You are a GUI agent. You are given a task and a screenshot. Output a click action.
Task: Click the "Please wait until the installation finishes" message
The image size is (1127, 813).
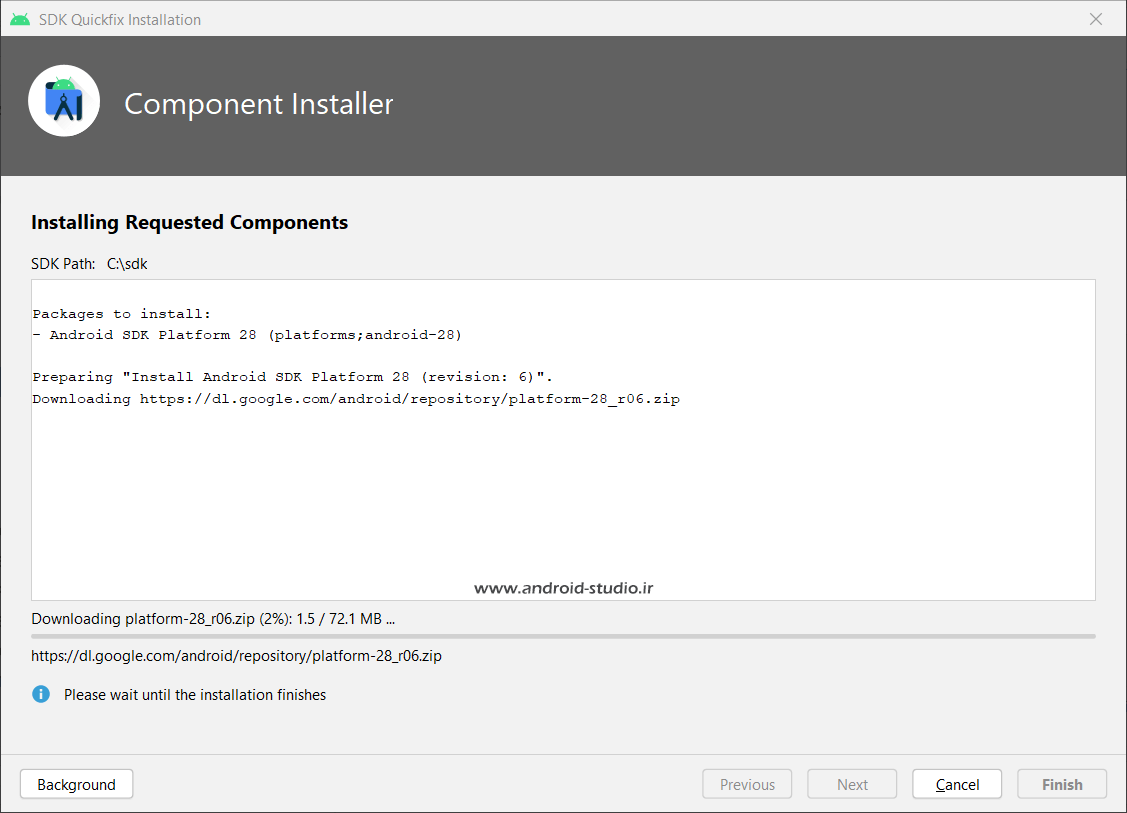pos(195,695)
